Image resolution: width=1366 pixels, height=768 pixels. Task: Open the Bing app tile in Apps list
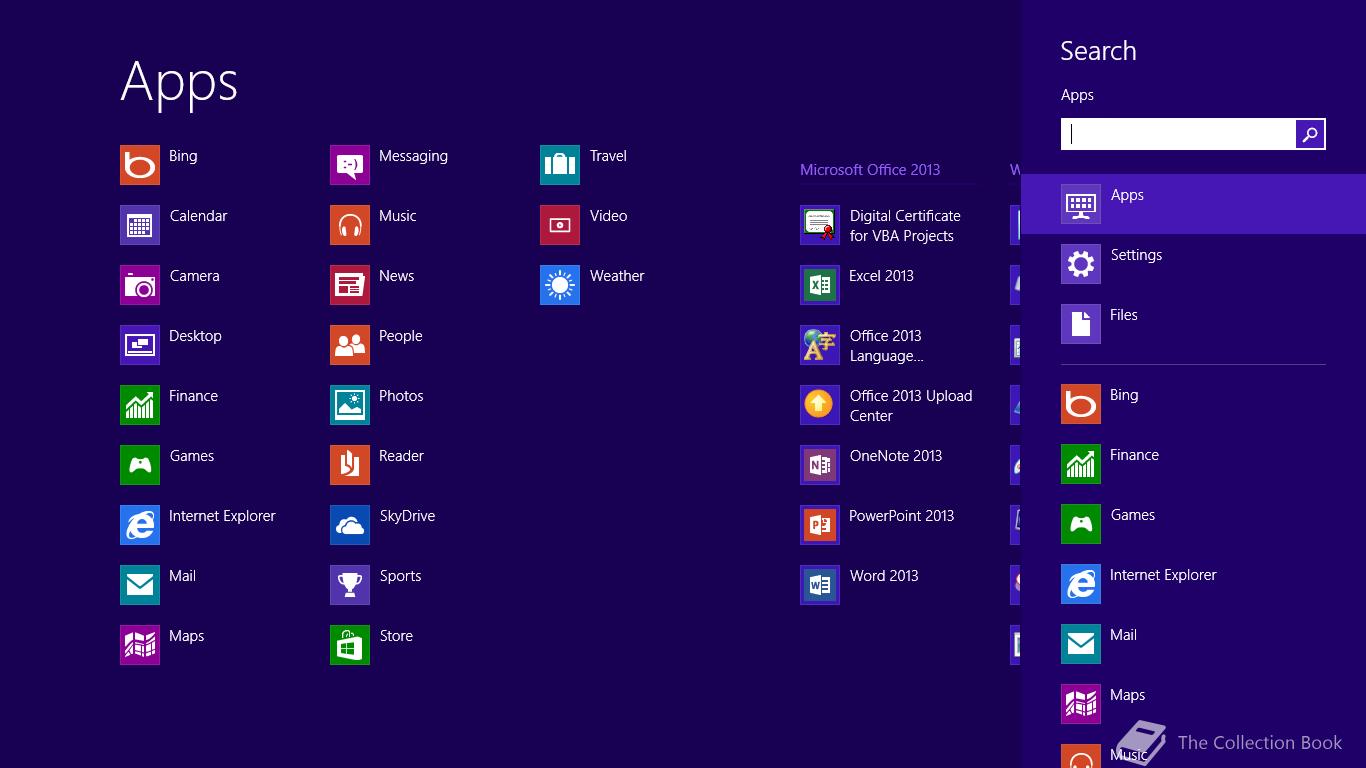[x=140, y=165]
